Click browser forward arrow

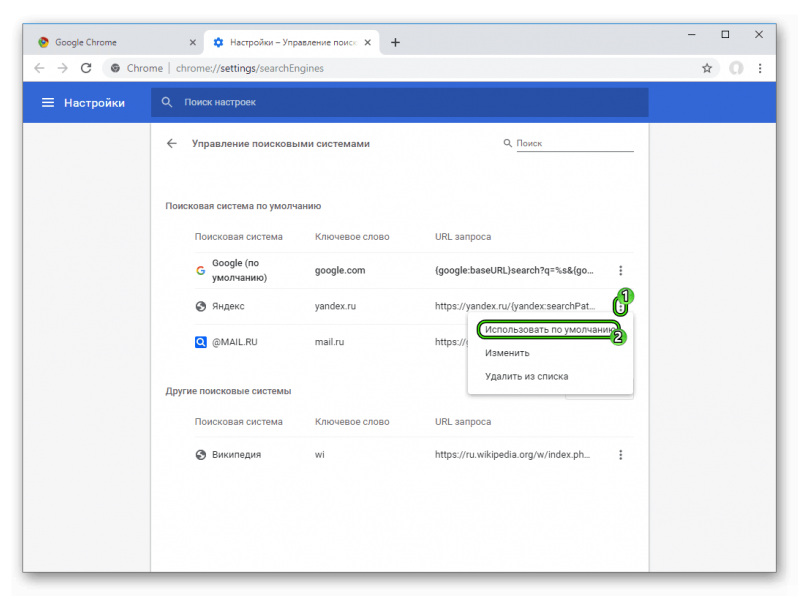pyautogui.click(x=62, y=68)
